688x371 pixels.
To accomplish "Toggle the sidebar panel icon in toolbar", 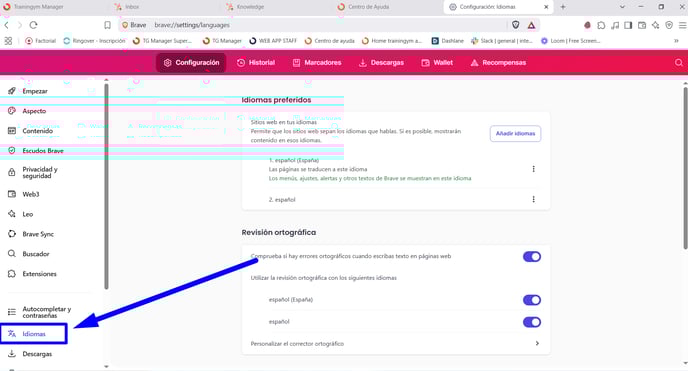I will point(628,25).
